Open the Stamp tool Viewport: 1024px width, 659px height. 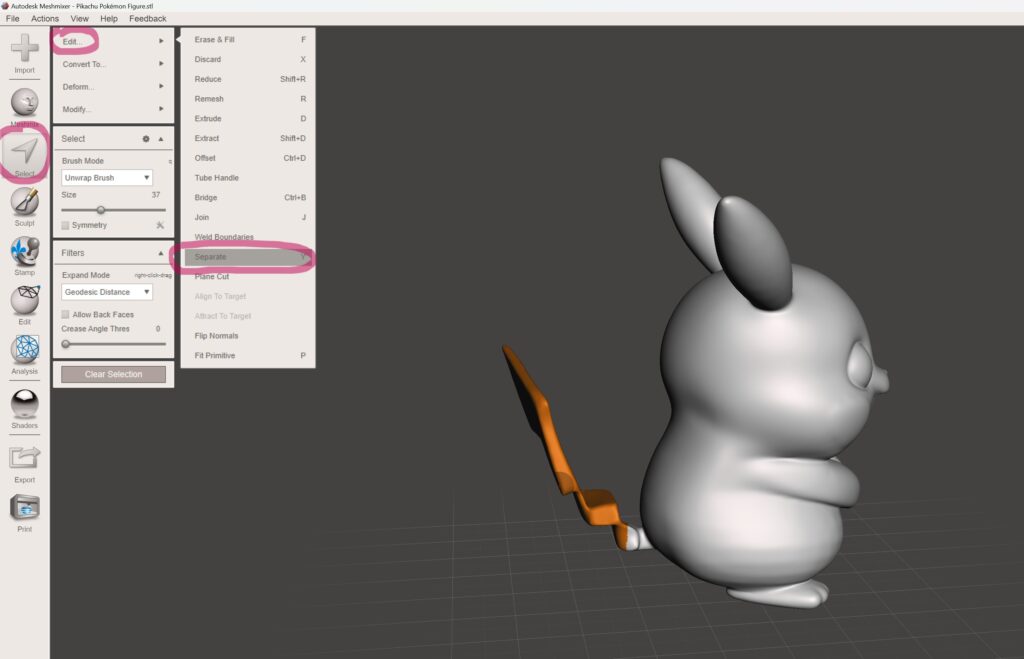[x=25, y=252]
